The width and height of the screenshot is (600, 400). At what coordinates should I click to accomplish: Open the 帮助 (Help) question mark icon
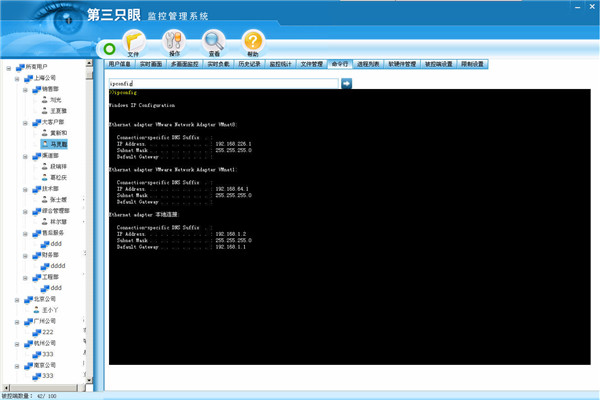tap(252, 42)
